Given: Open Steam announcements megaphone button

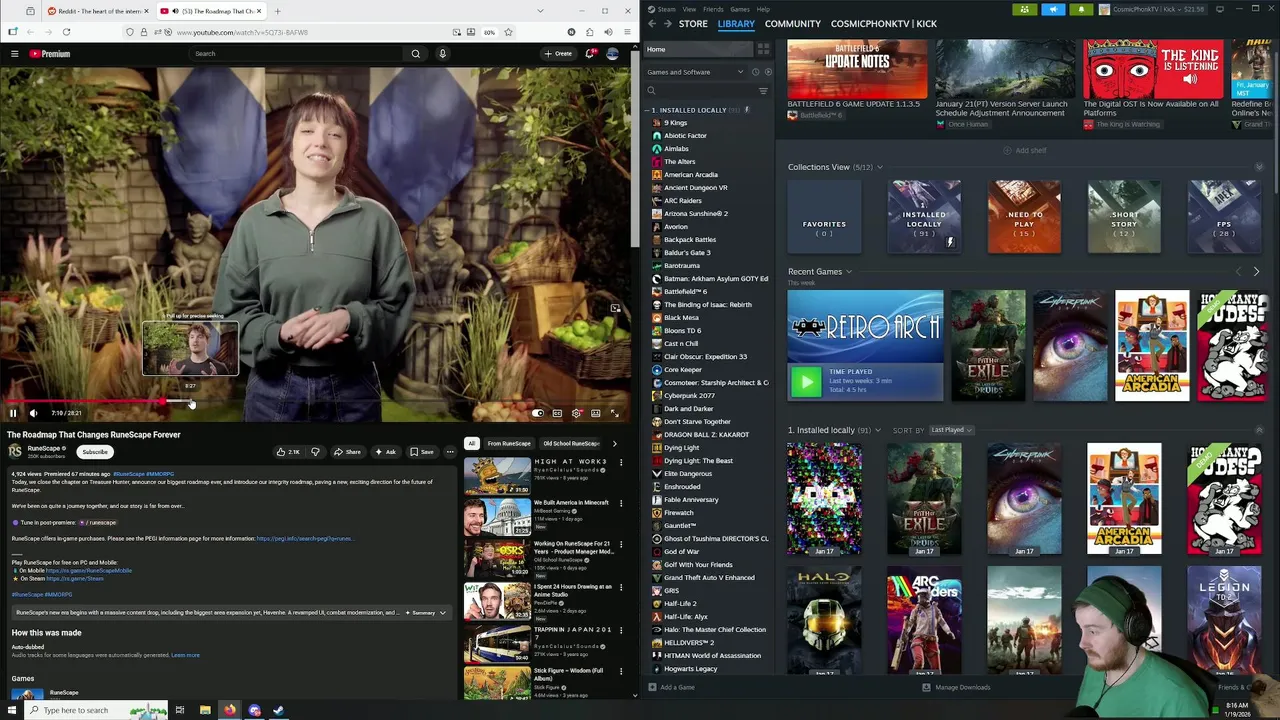Looking at the screenshot, I should [x=1053, y=9].
